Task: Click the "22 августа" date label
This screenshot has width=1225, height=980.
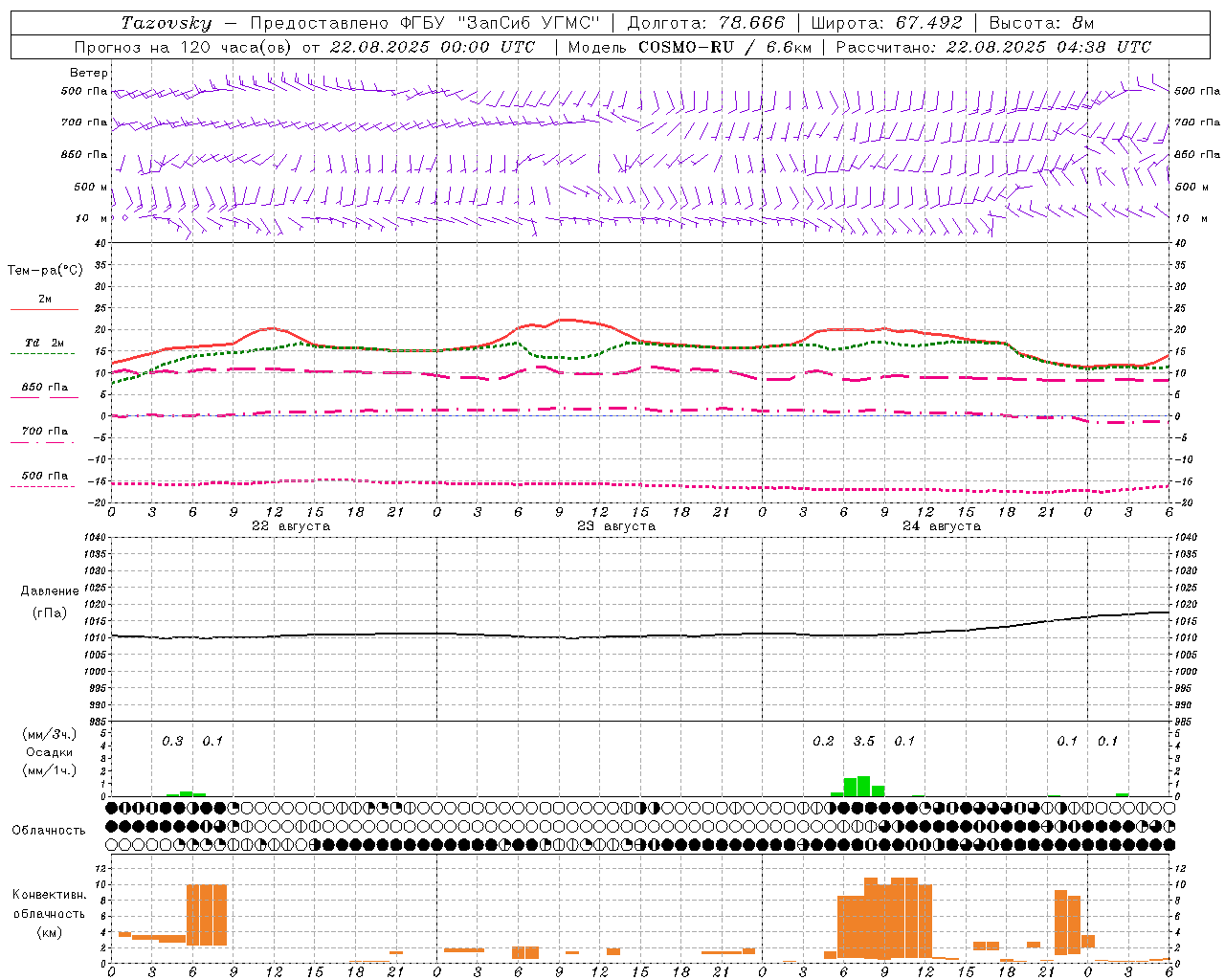Action: 291,526
